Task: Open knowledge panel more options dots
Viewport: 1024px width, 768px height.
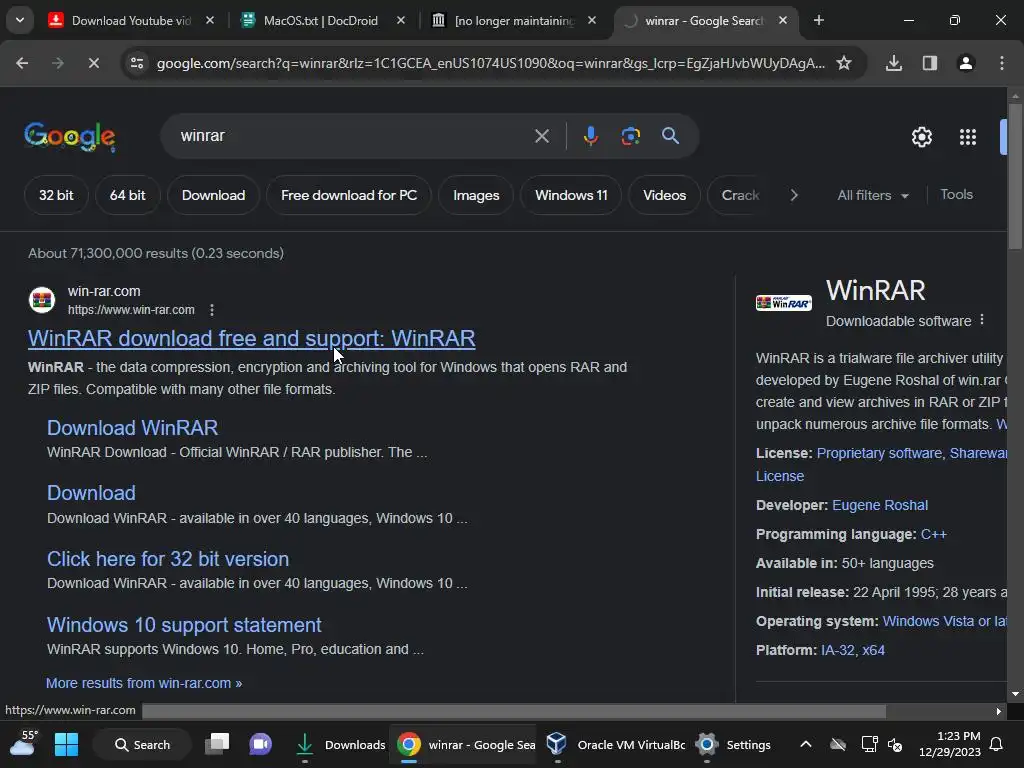Action: click(x=982, y=320)
